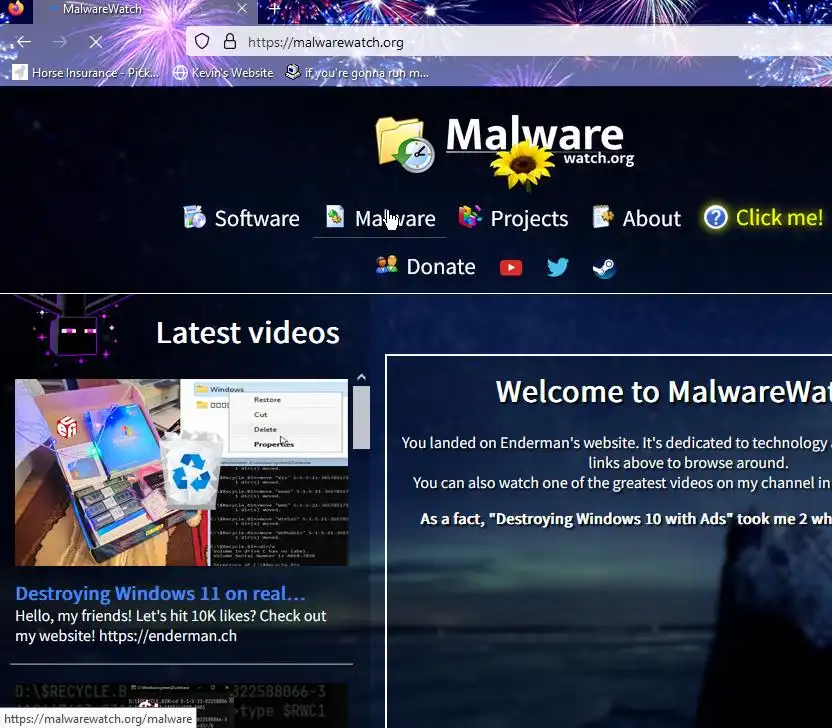Click the videos list scroll up arrow
The image size is (832, 728).
[x=361, y=377]
